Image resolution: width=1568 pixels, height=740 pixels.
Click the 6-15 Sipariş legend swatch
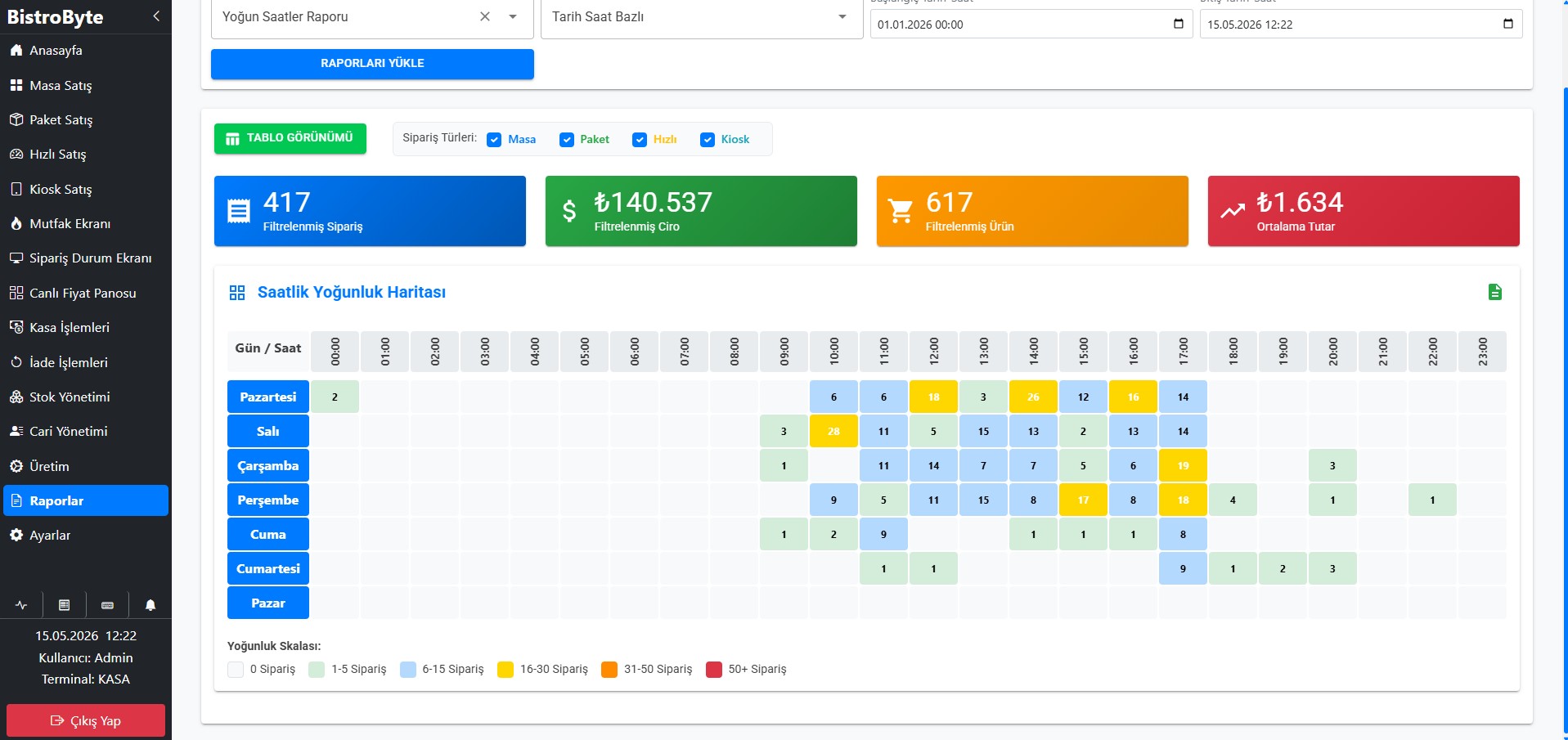408,669
